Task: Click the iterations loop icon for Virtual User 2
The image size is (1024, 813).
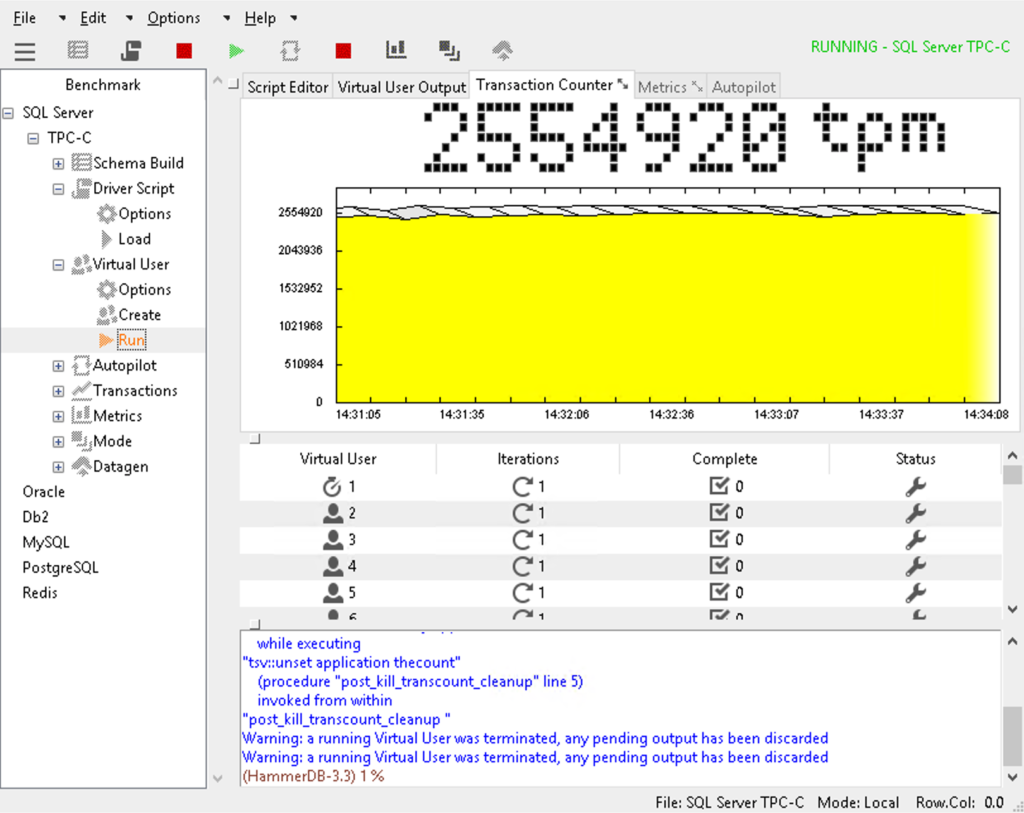Action: tap(522, 513)
